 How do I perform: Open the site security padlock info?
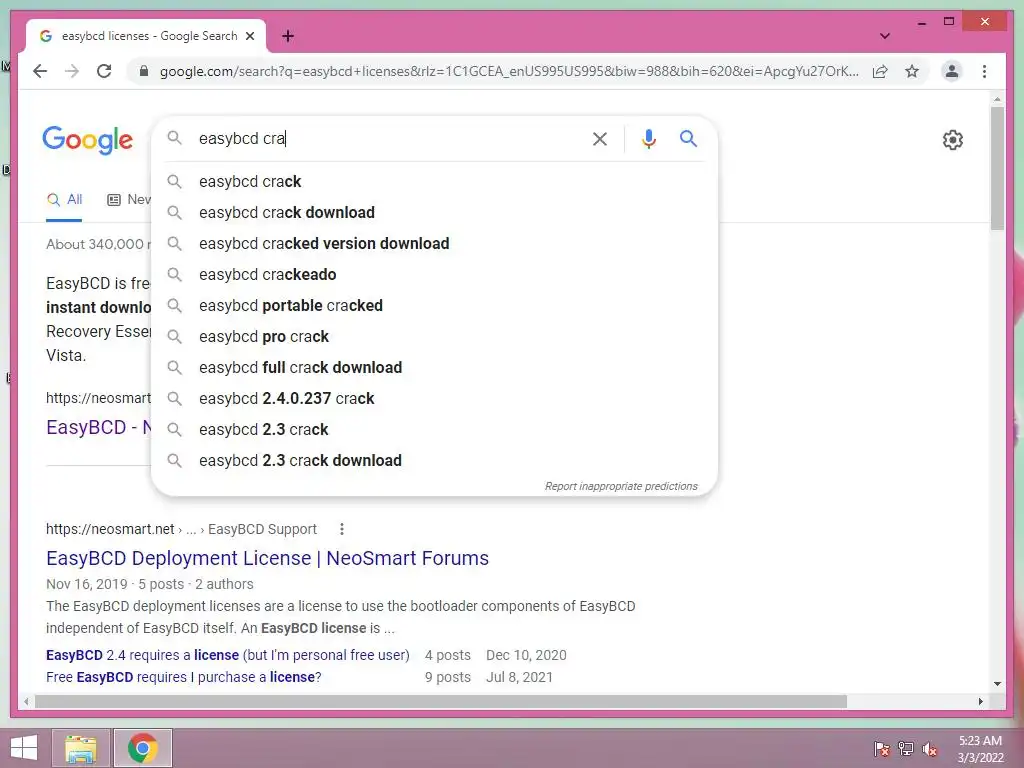click(x=144, y=71)
